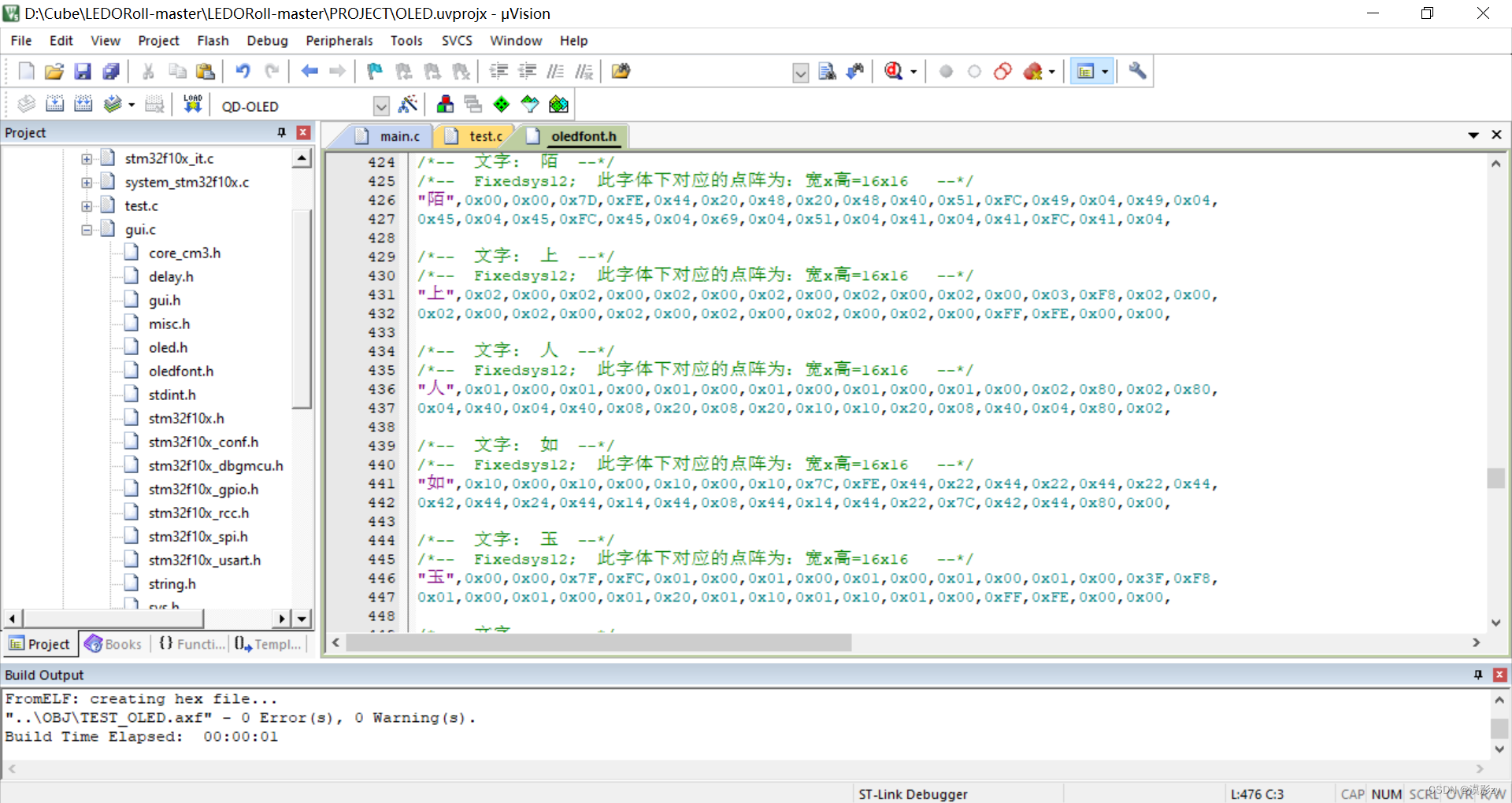Select core_cm3.h in project tree
Screen dimensions: 1512x803
click(x=184, y=253)
